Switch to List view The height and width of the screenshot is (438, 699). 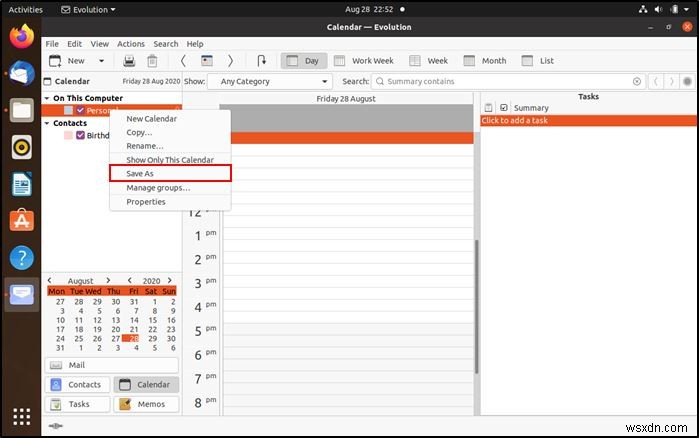[537, 61]
